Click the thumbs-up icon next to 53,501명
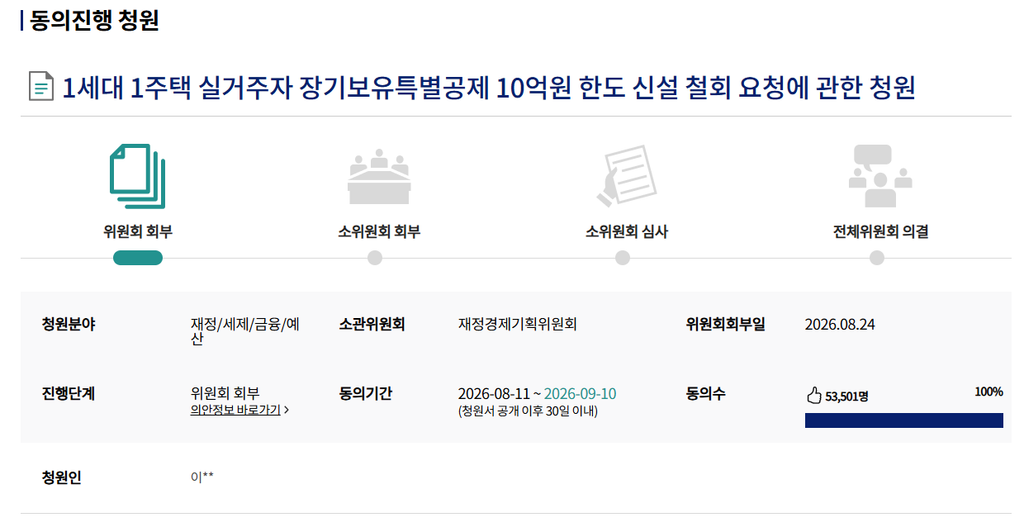 (814, 396)
